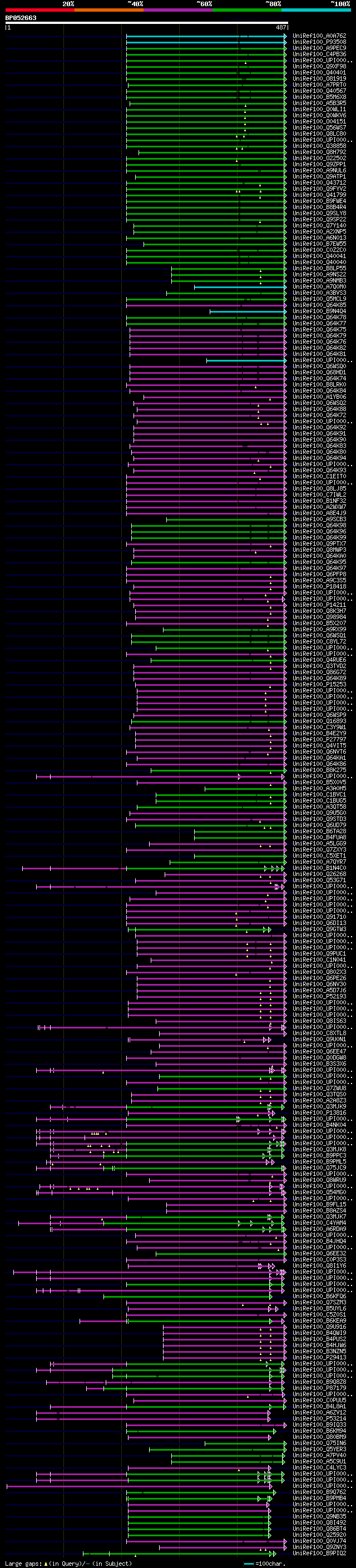Select the UniRef100_Q7Y140 label
The image size is (356, 1568).
tap(319, 225)
